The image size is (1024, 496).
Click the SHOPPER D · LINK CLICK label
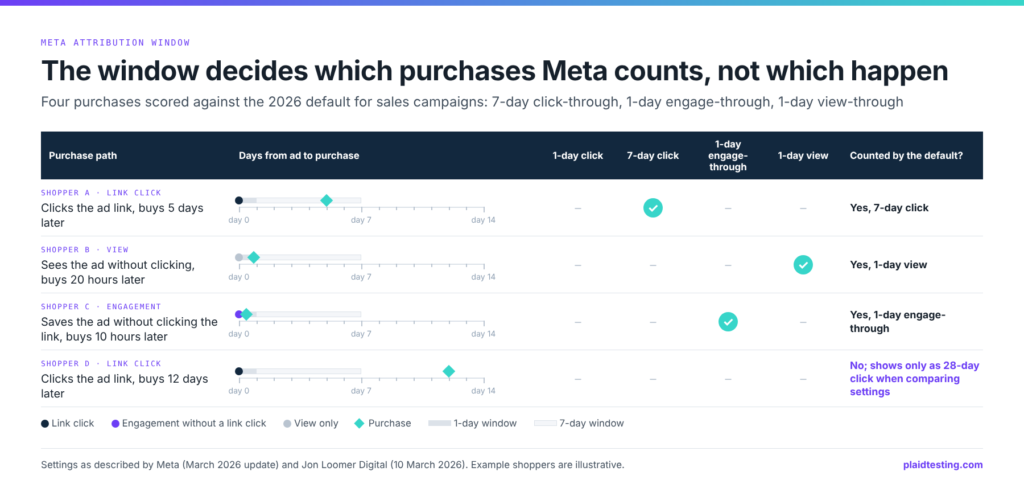click(x=101, y=364)
